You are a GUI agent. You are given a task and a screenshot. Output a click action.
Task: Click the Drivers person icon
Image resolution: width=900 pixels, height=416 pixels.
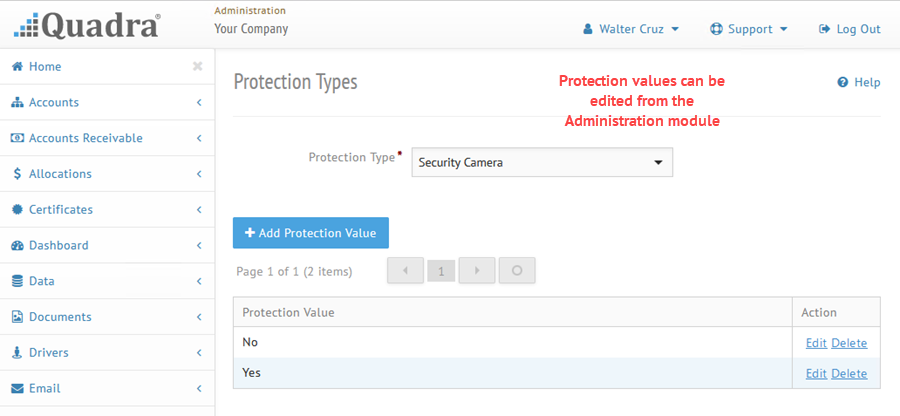click(x=18, y=352)
